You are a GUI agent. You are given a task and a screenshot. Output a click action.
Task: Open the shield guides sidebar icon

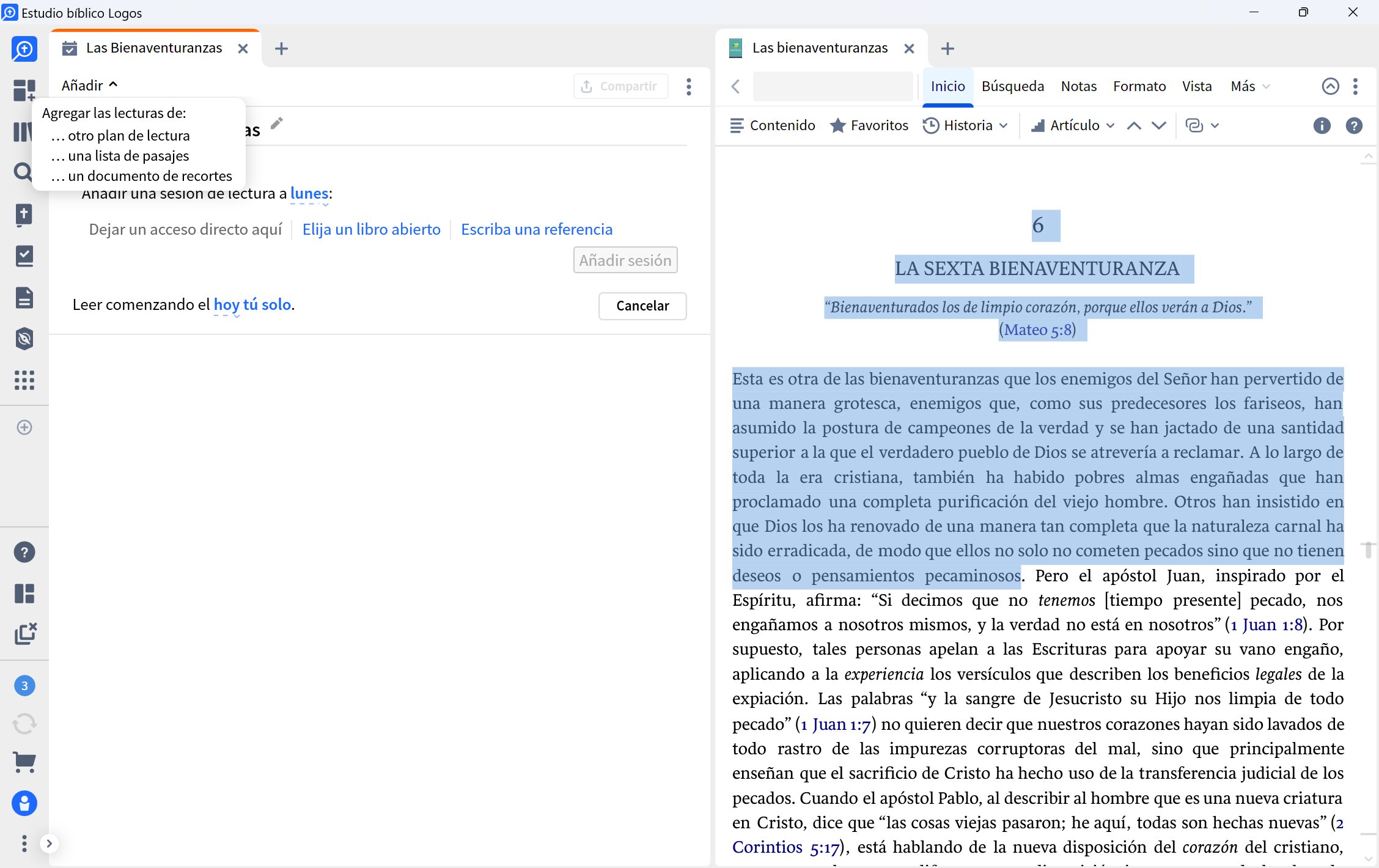tap(24, 339)
